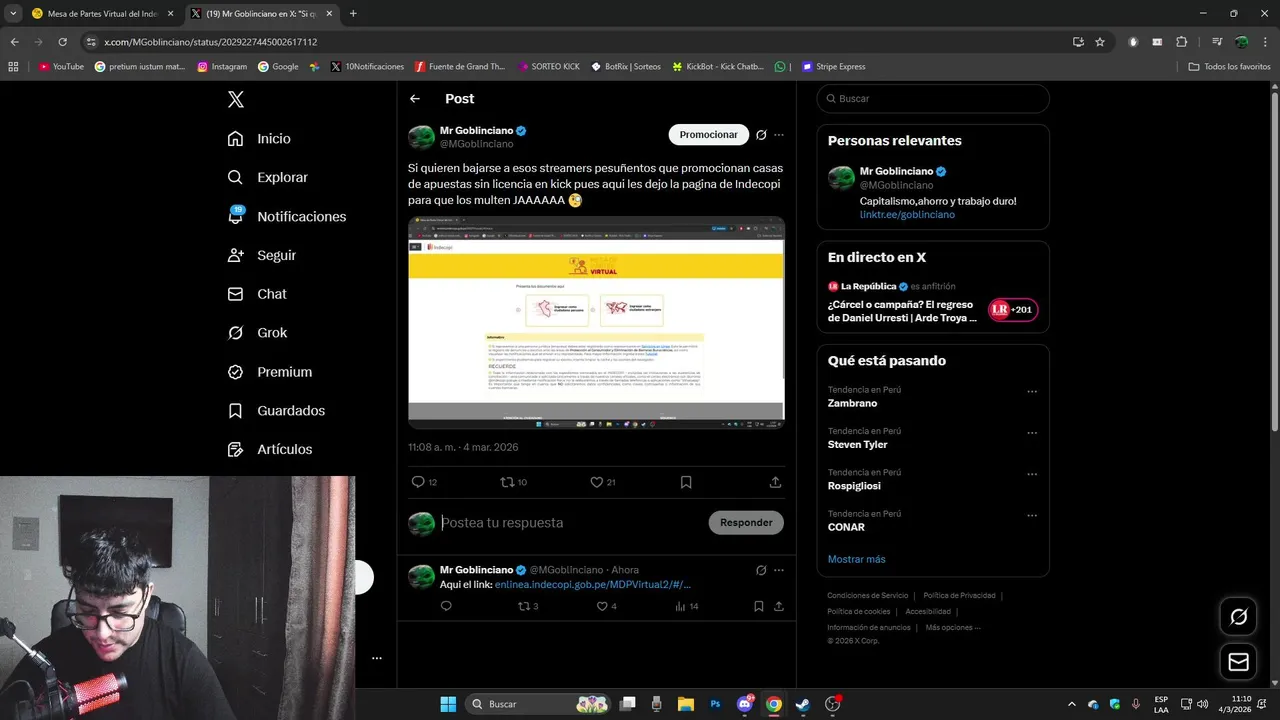The image size is (1280, 720).
Task: Open the enlinea.indecopi.gob.pe link in reply
Action: tap(593, 585)
